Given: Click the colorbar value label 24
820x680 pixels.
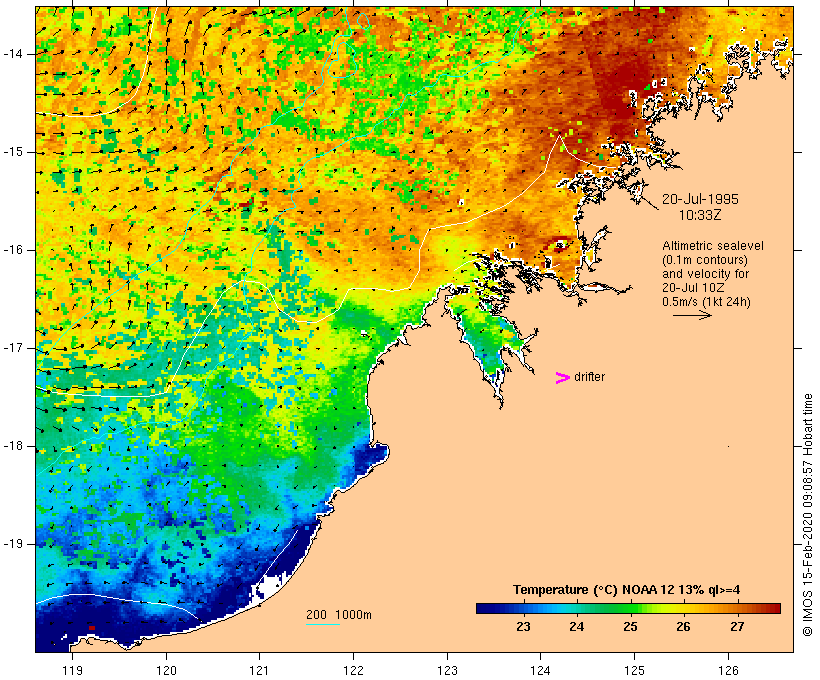Looking at the screenshot, I should (x=577, y=627).
